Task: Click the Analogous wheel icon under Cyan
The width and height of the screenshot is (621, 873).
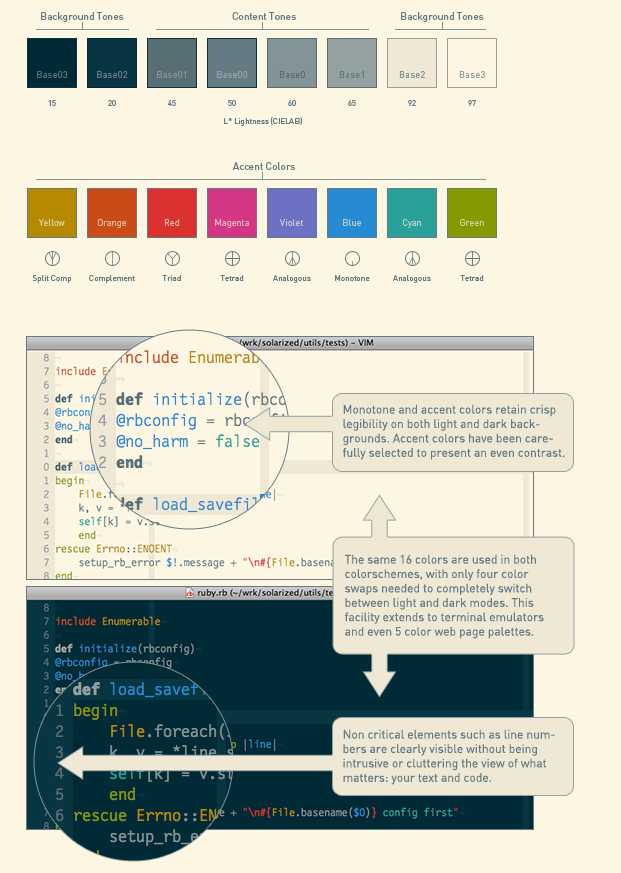Action: pos(412,258)
